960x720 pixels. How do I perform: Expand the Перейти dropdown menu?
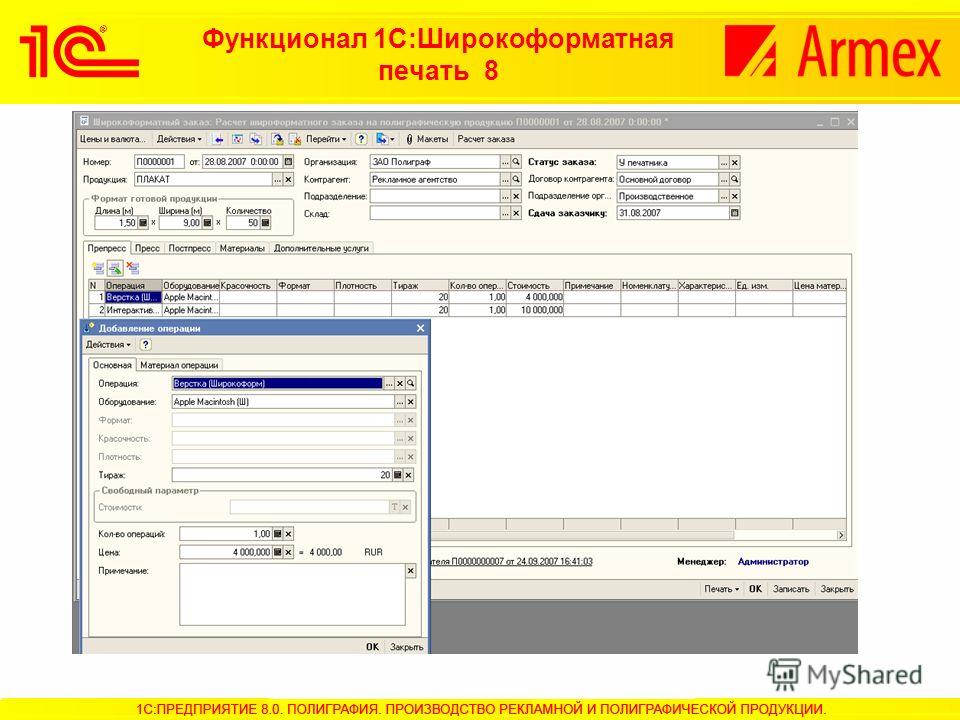coord(326,139)
